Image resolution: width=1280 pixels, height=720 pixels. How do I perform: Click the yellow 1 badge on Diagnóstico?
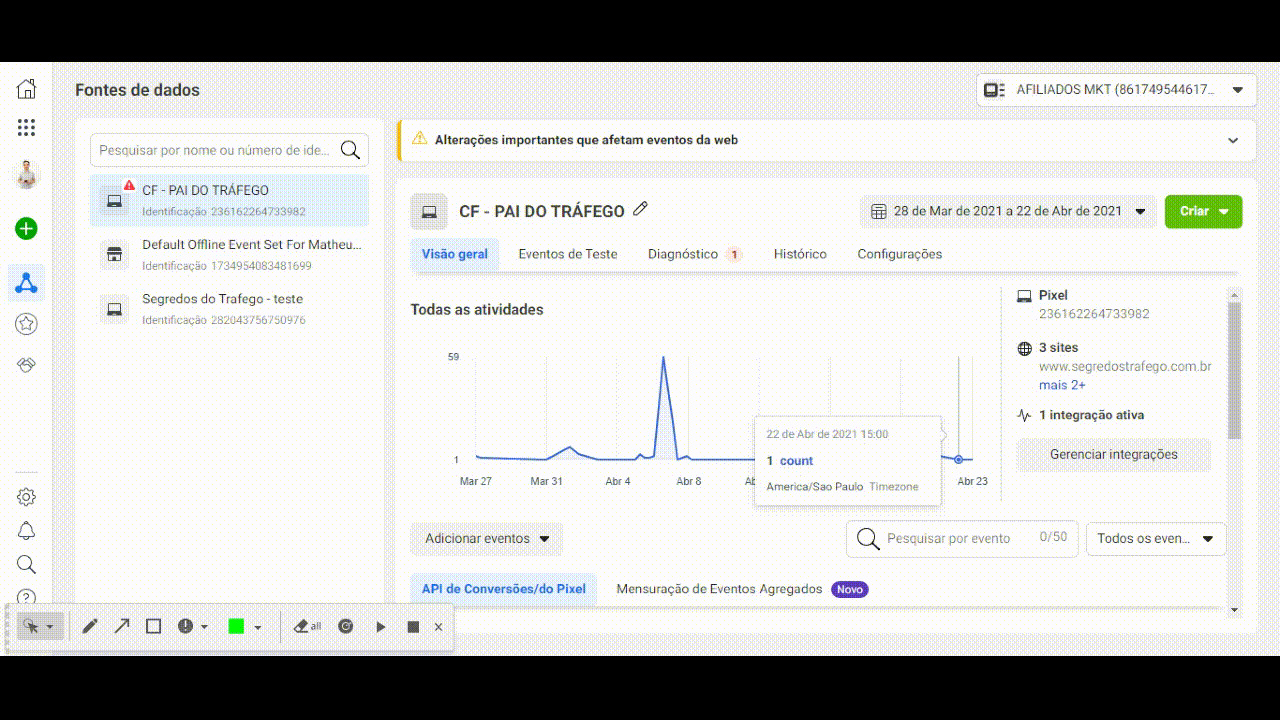(734, 254)
